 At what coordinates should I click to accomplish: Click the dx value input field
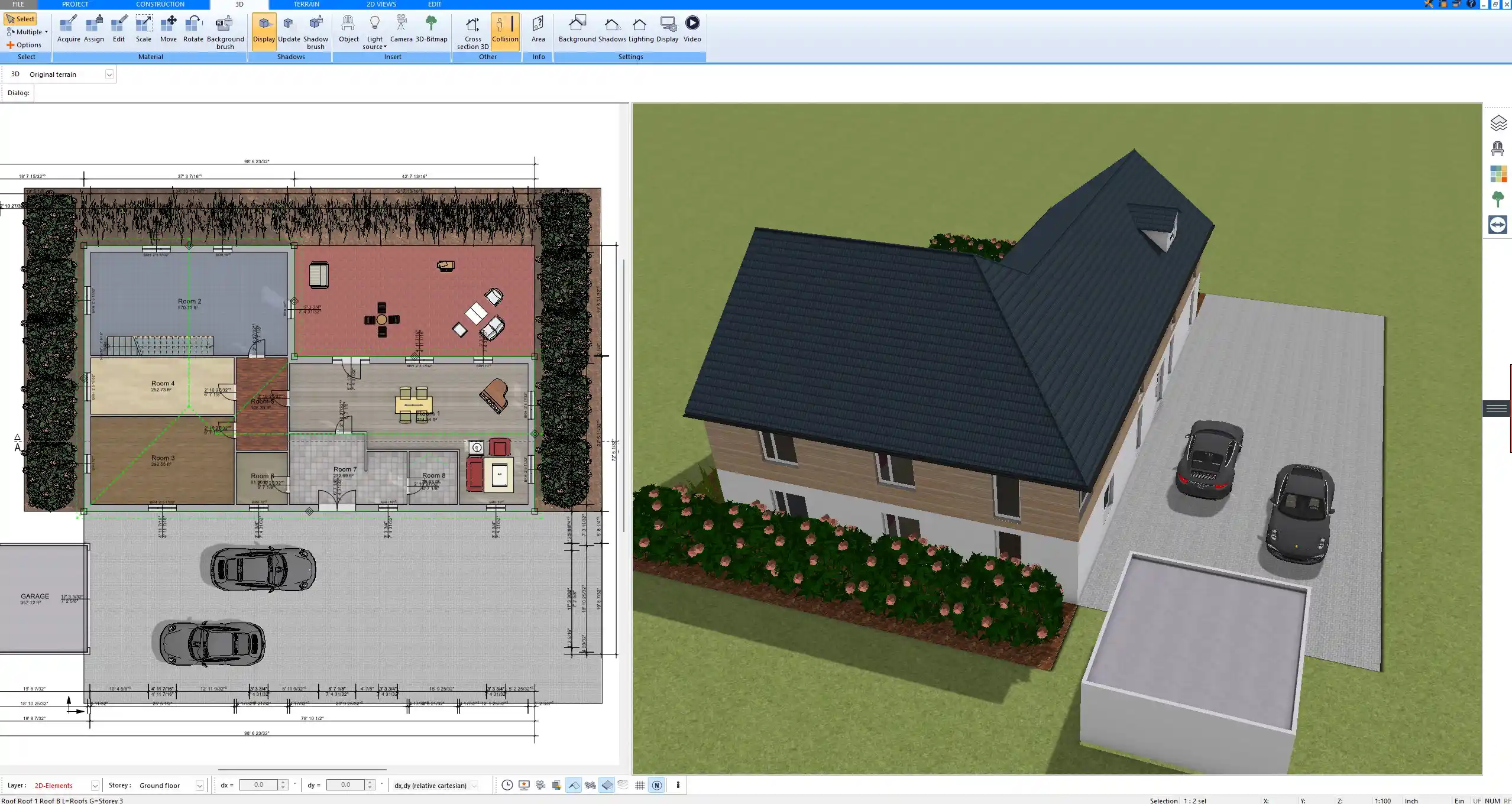pos(259,785)
